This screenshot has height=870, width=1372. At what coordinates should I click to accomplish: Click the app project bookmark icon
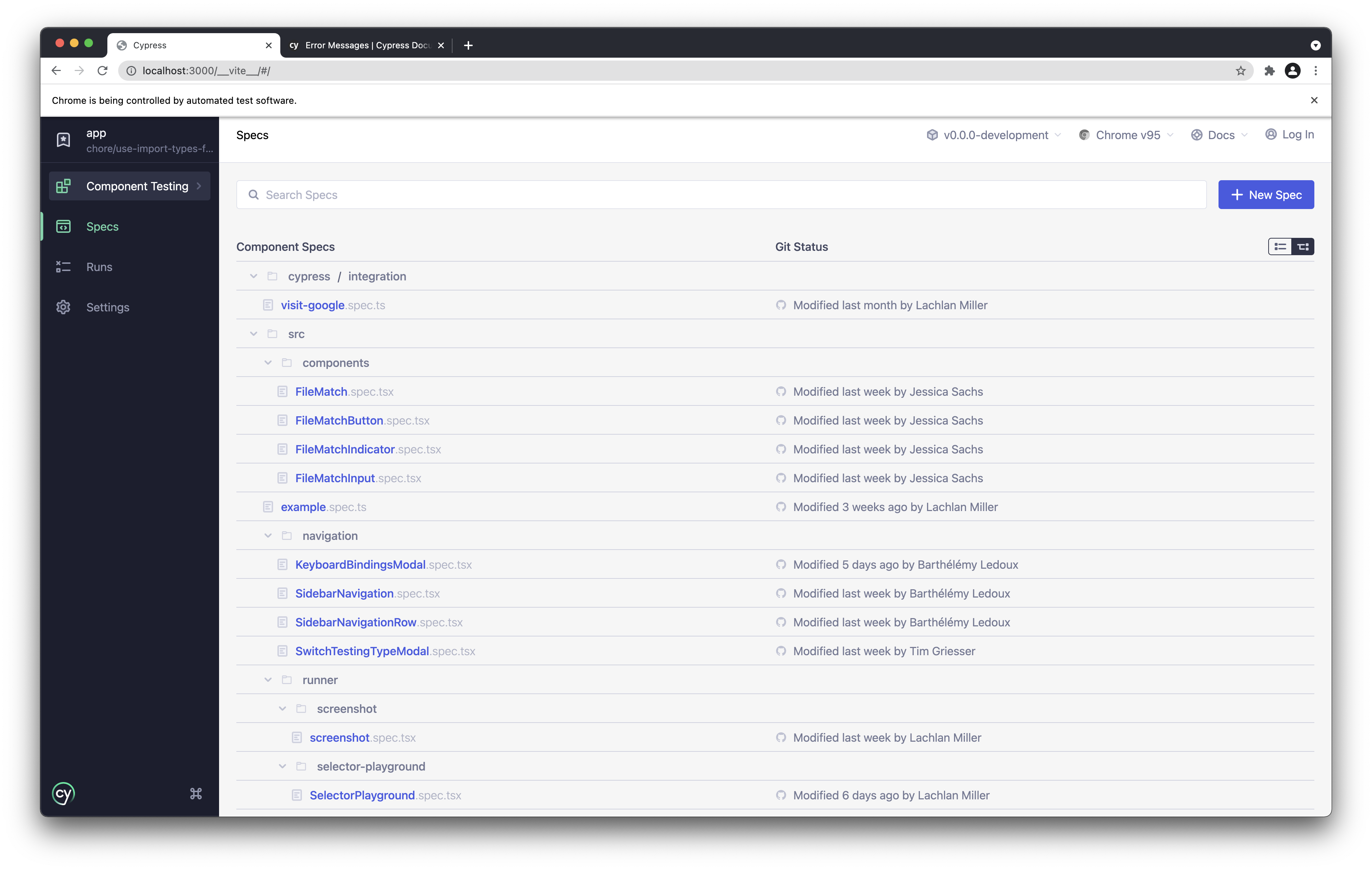point(63,140)
